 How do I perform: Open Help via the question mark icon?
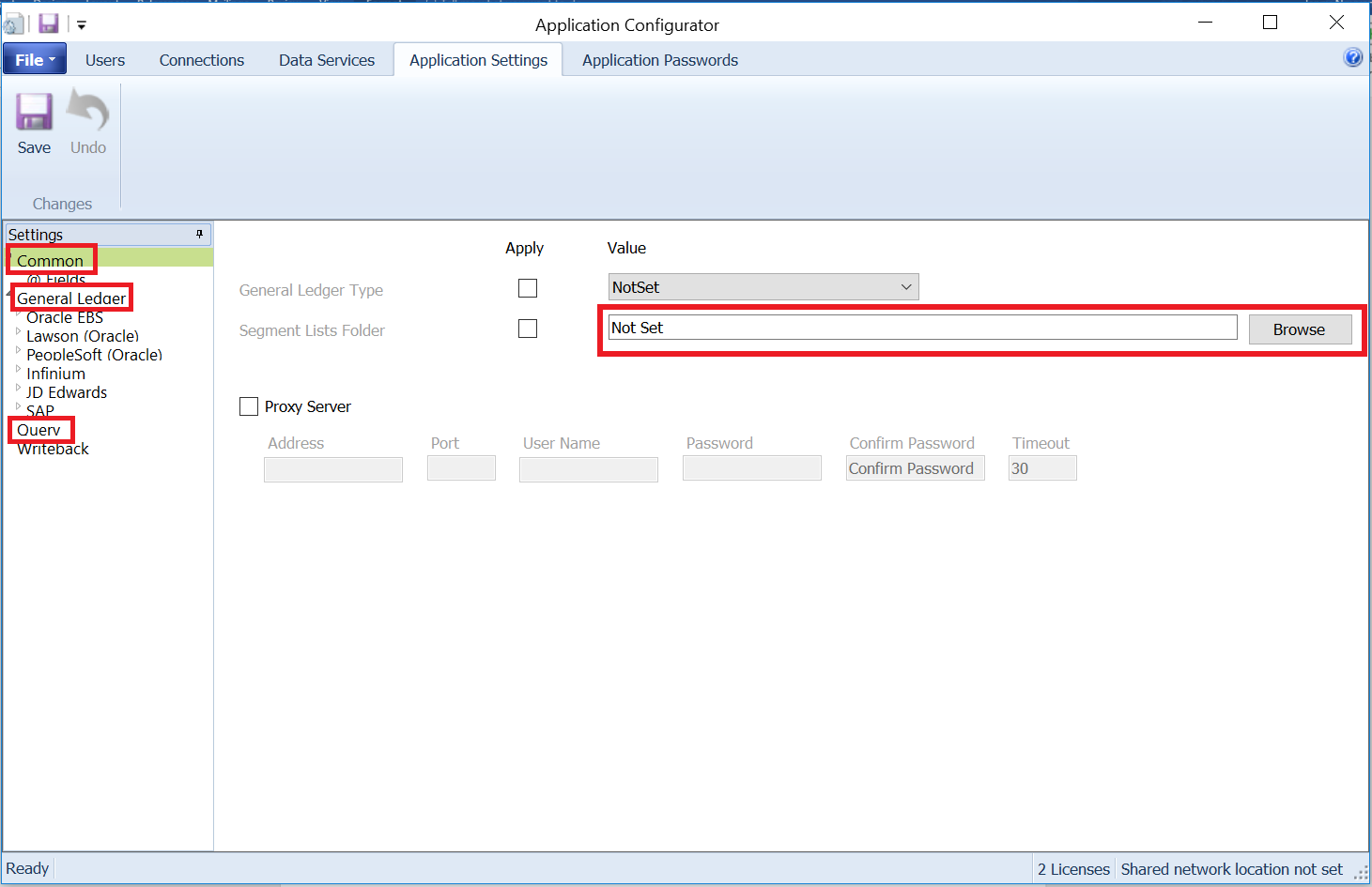1352,57
